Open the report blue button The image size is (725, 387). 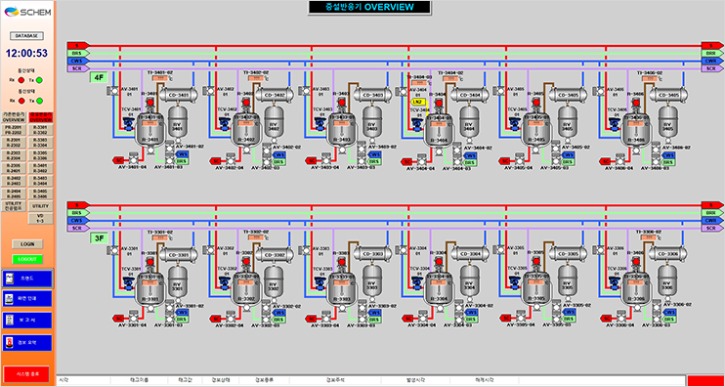[27, 320]
